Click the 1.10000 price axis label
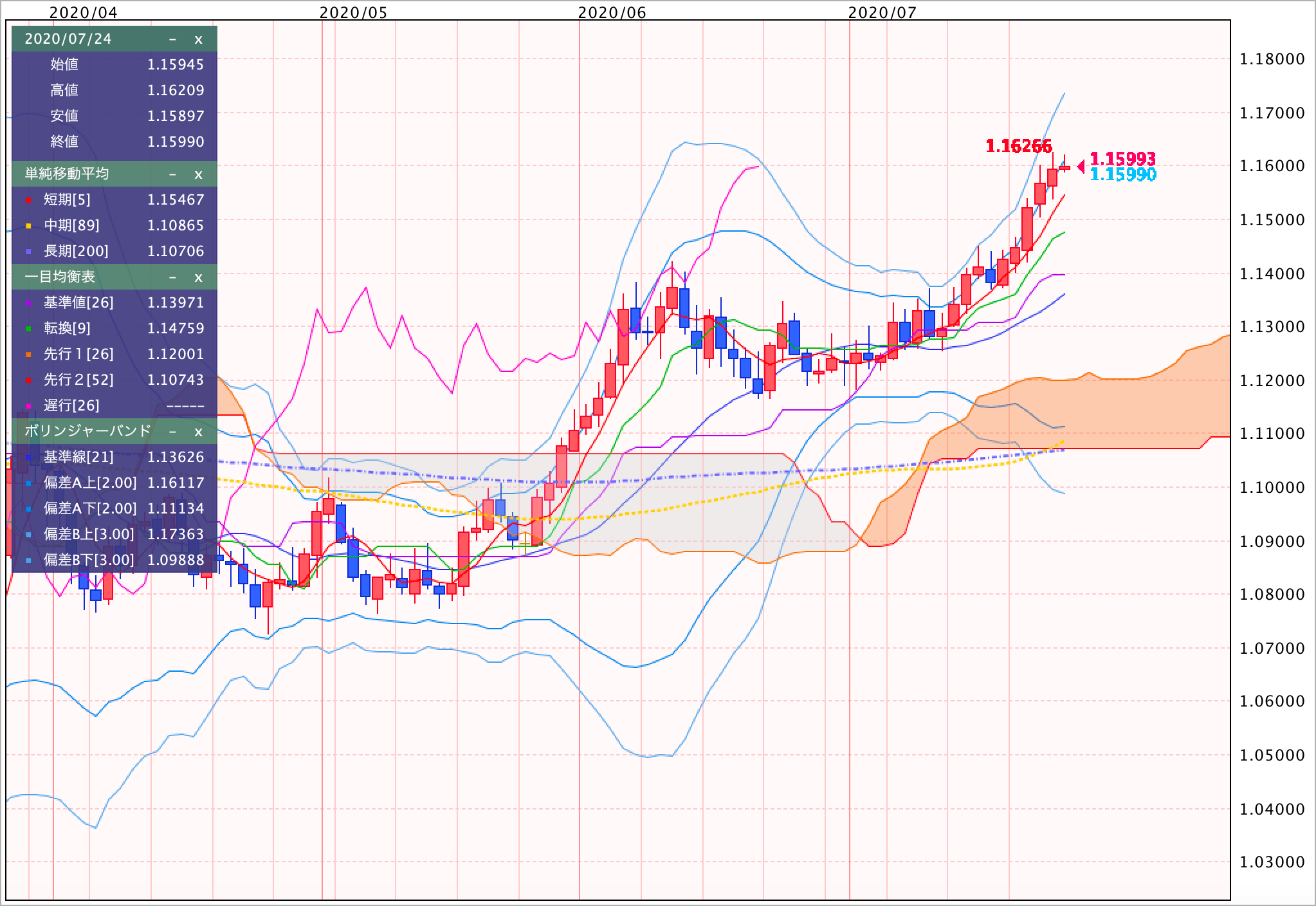1316x906 pixels. pos(1272,487)
